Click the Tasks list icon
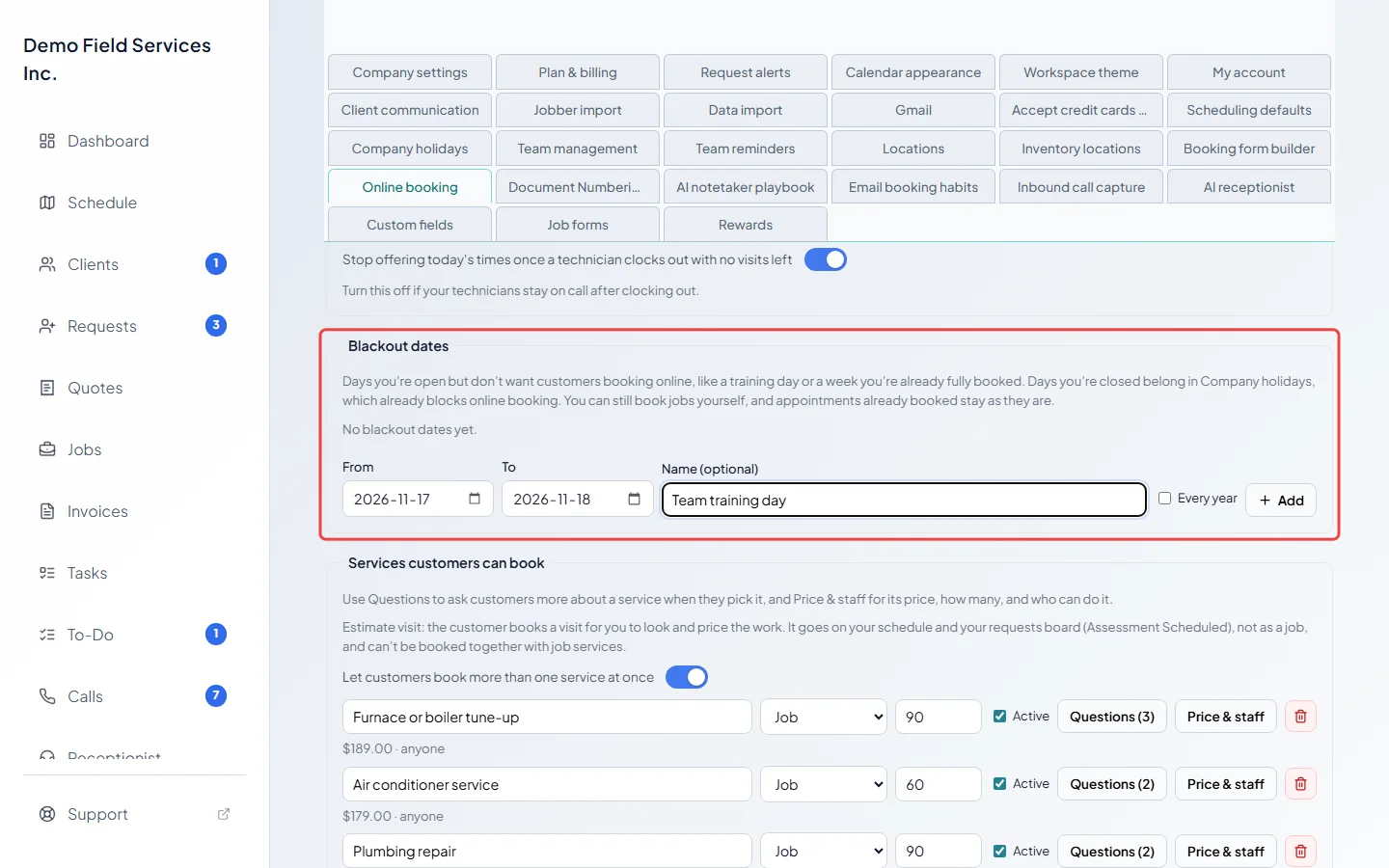Viewport: 1389px width, 868px height. pyautogui.click(x=47, y=573)
